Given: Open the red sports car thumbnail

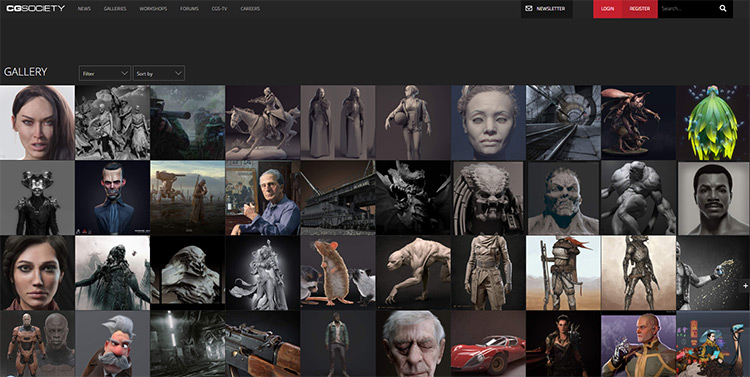Looking at the screenshot, I should (488, 344).
